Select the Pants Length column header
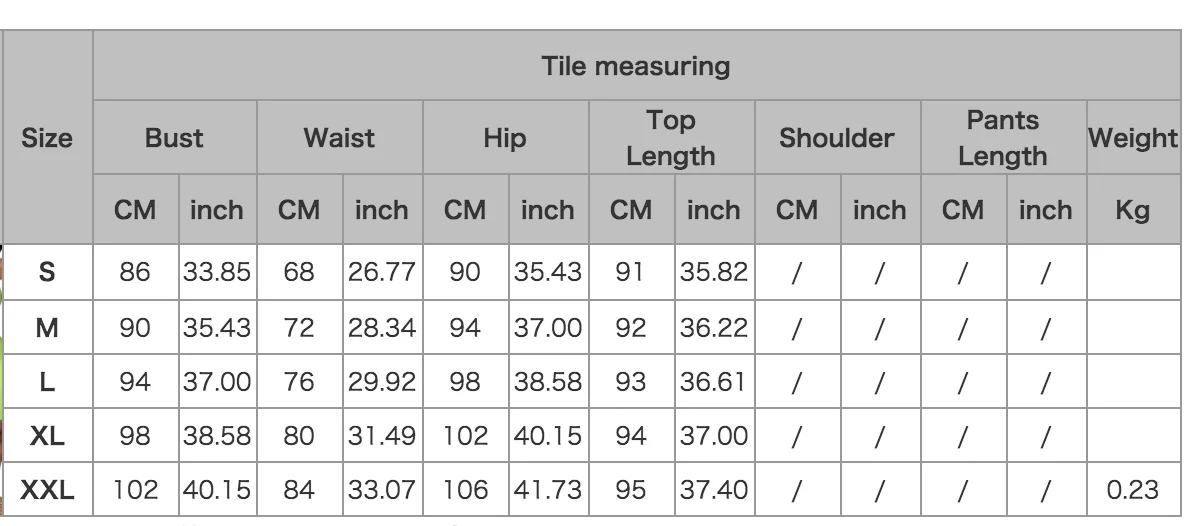 [x=1003, y=138]
